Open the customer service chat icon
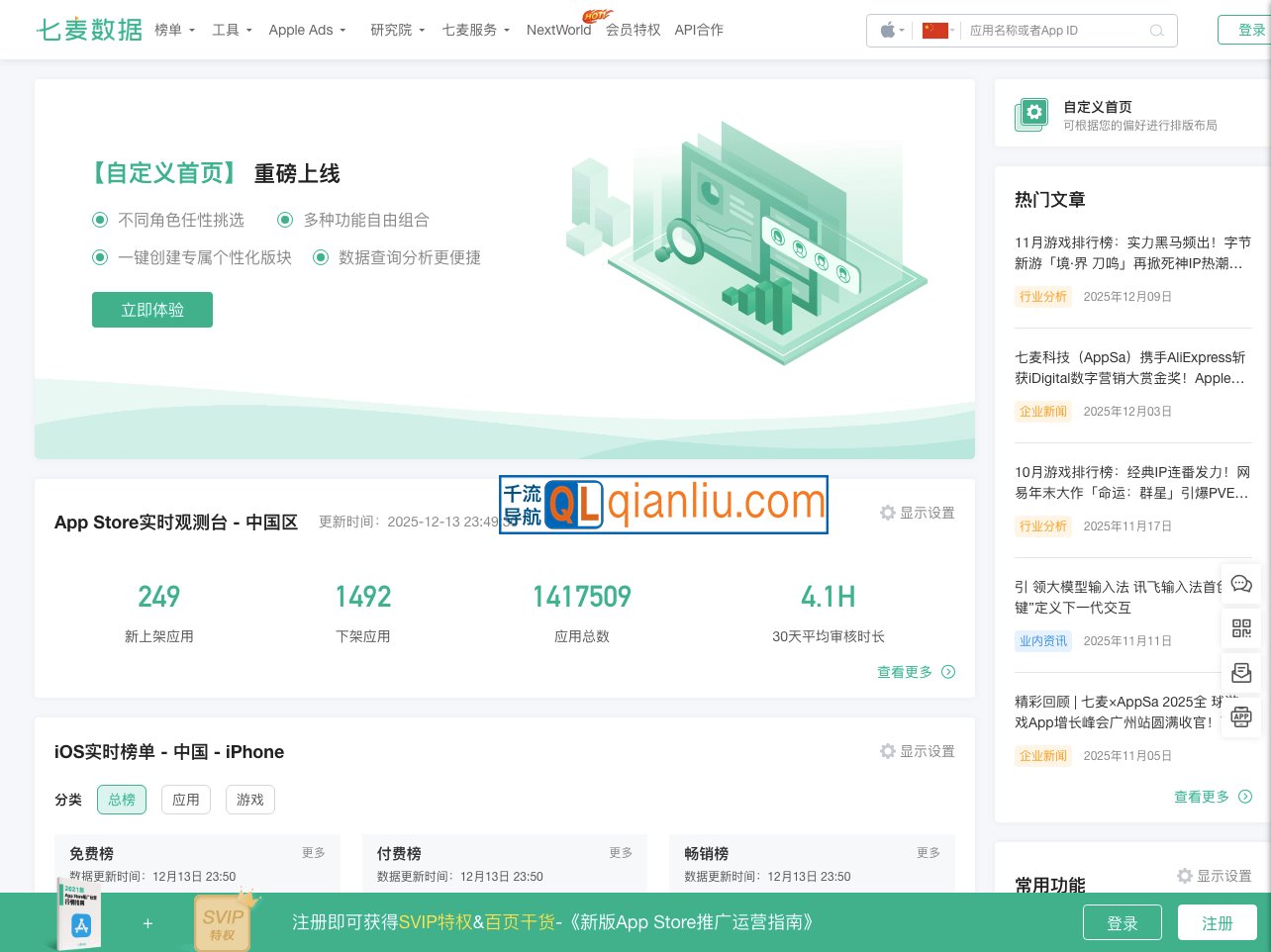This screenshot has height=952, width=1271. pyautogui.click(x=1241, y=584)
